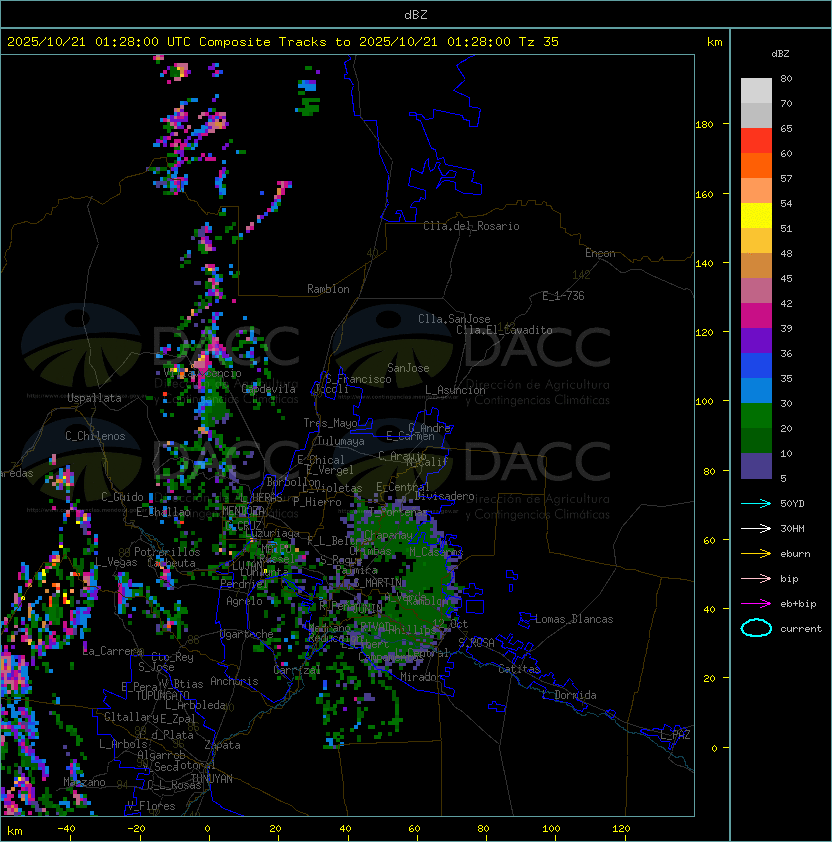Click the 180 tick on the vertical axis
832x842 pixels.
click(704, 125)
